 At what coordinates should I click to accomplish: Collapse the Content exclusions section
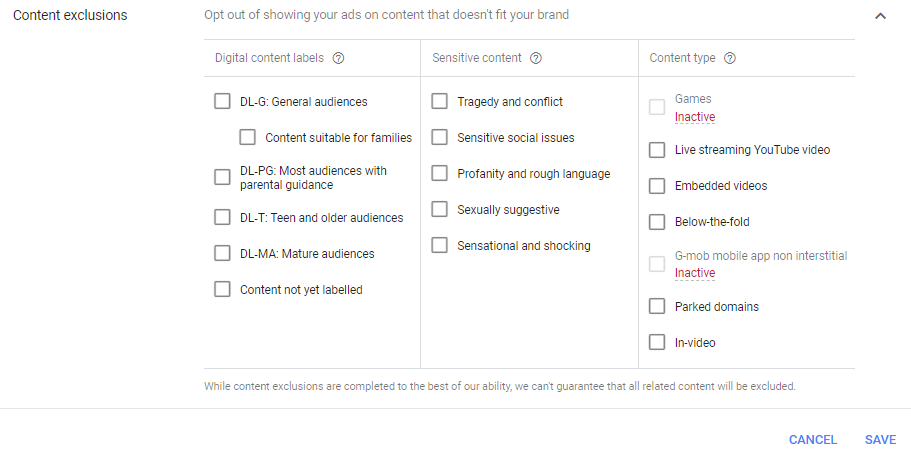click(x=880, y=16)
